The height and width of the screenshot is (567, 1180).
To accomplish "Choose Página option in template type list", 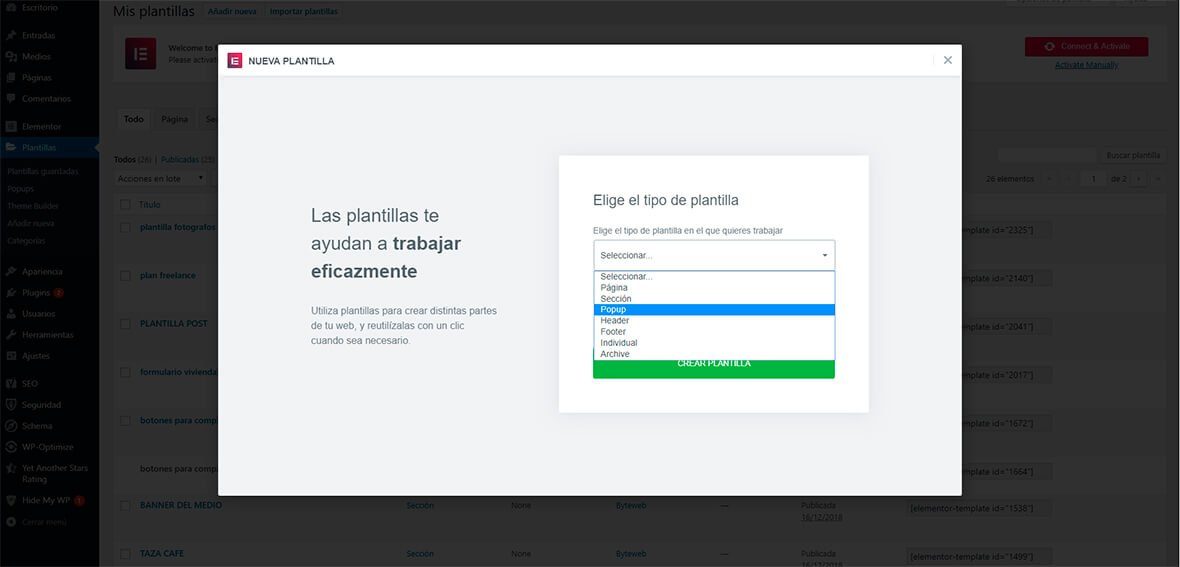I will 713,288.
